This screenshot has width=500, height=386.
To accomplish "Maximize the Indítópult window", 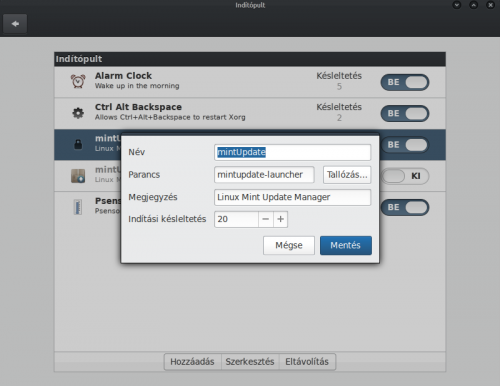I will (474, 5).
